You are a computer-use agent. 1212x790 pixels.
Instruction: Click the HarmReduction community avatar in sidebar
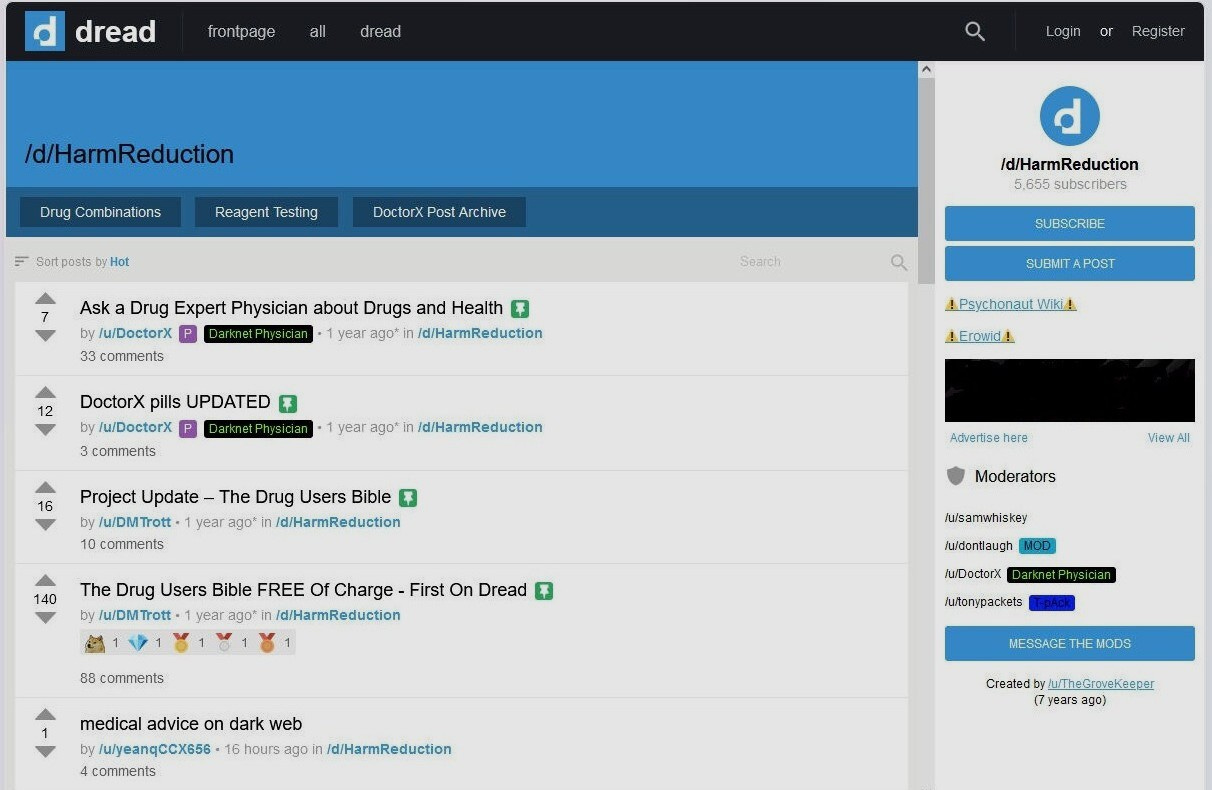click(1069, 116)
